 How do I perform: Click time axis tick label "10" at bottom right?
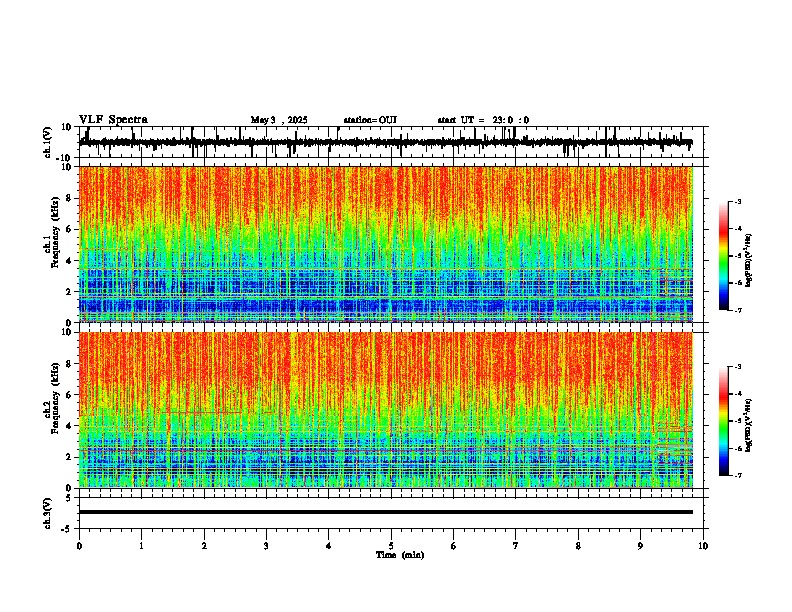(x=703, y=546)
